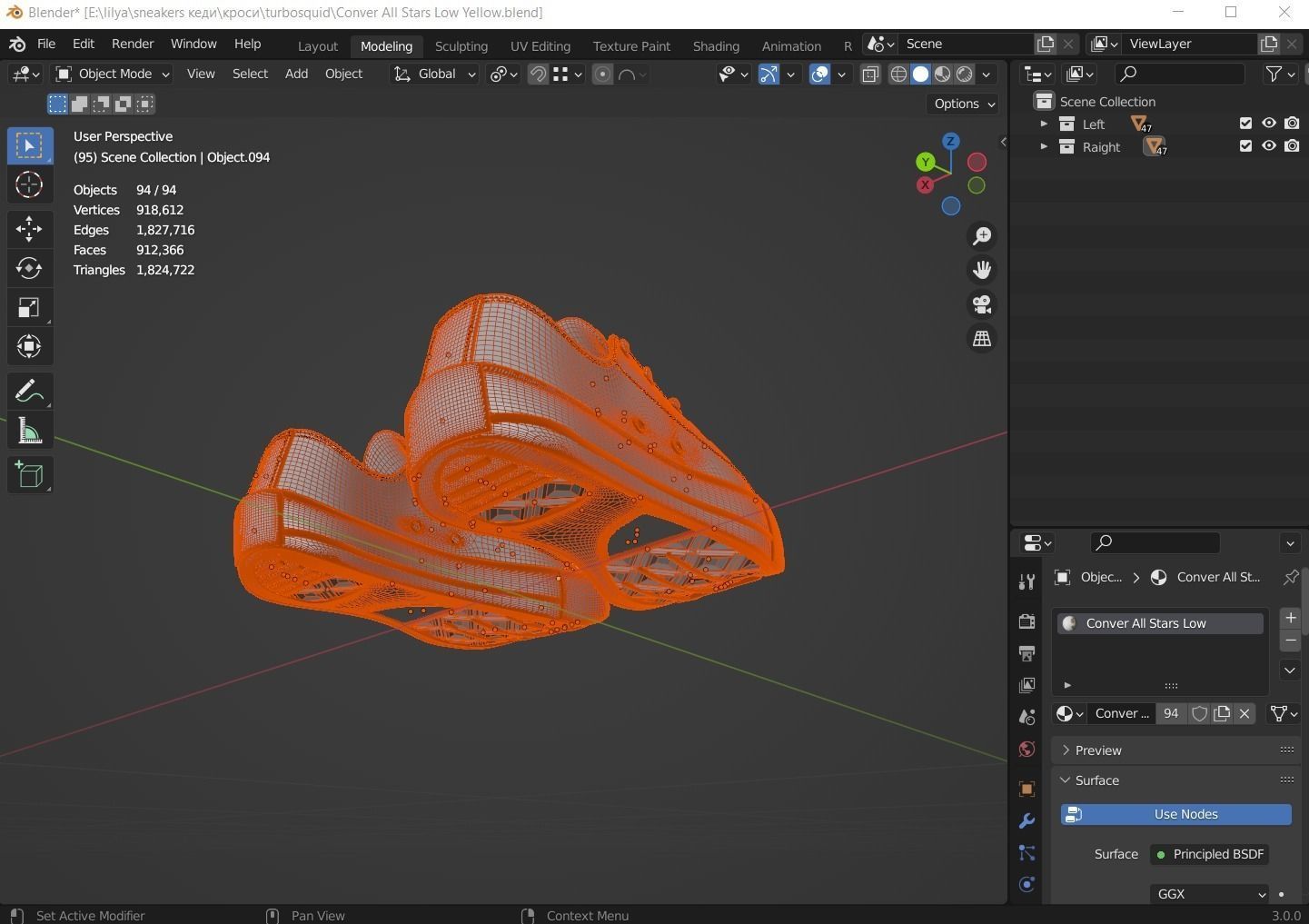The height and width of the screenshot is (924, 1309).
Task: Open the File menu
Action: [x=46, y=44]
